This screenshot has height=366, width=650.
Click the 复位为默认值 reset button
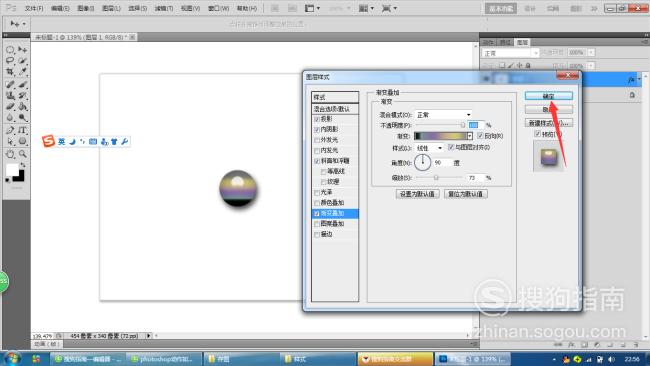(x=466, y=194)
